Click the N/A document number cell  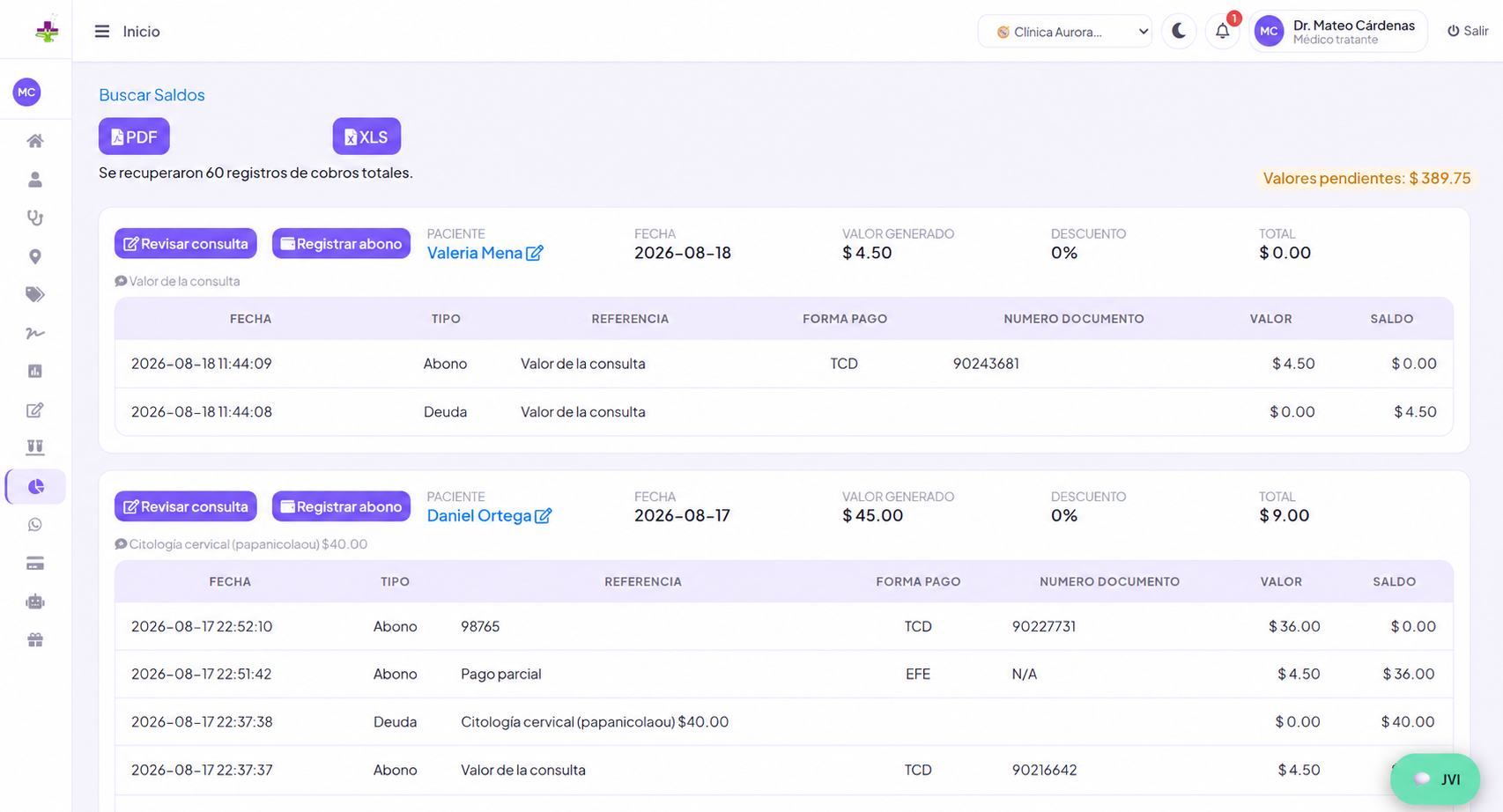pos(1025,674)
